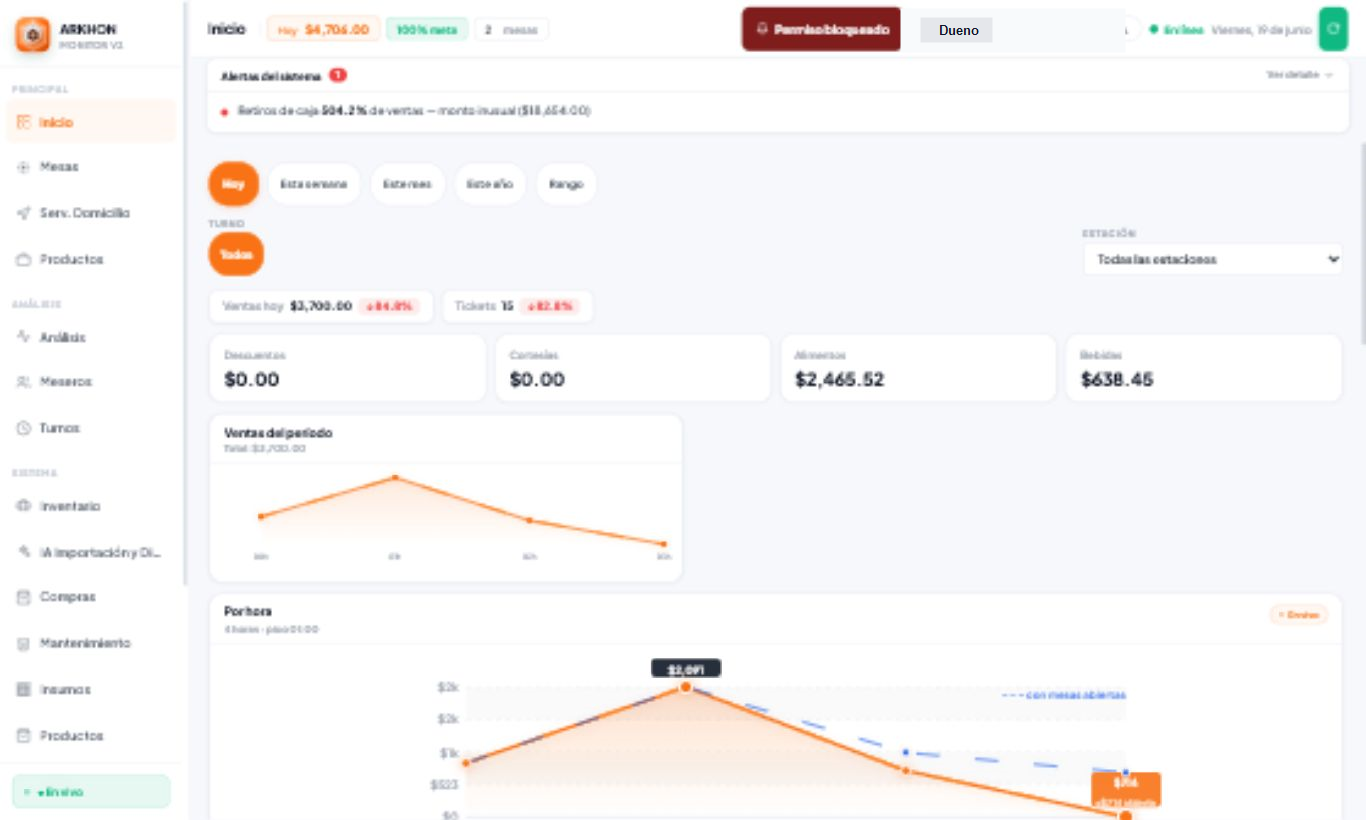
Task: Go to Análisis in sidebar
Action: pyautogui.click(x=92, y=337)
